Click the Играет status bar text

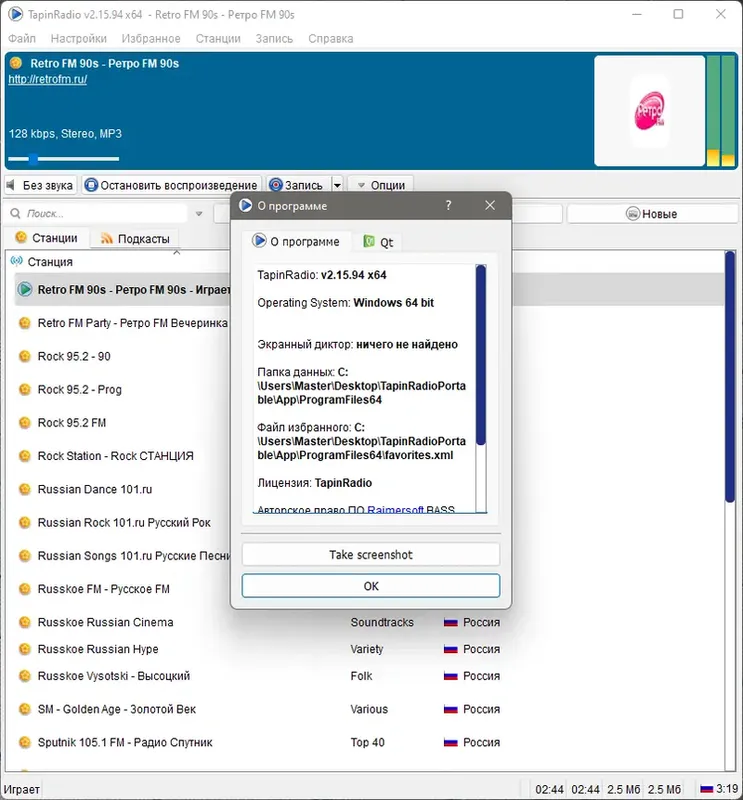tap(21, 789)
